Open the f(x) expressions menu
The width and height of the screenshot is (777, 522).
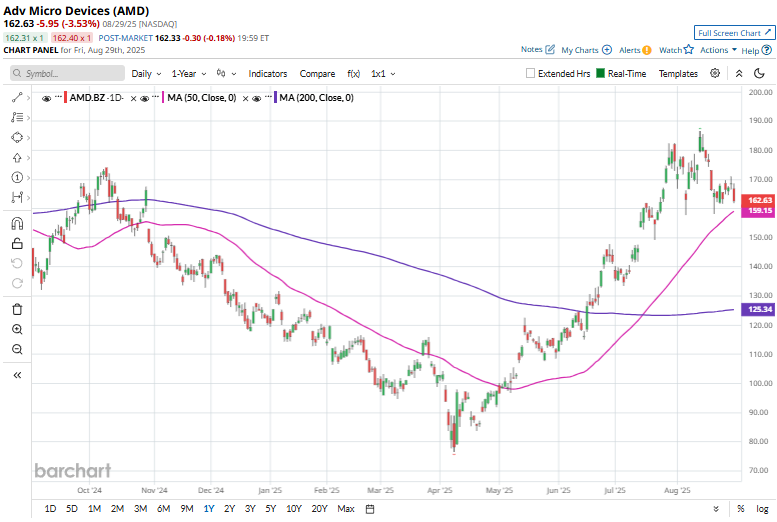pos(353,73)
